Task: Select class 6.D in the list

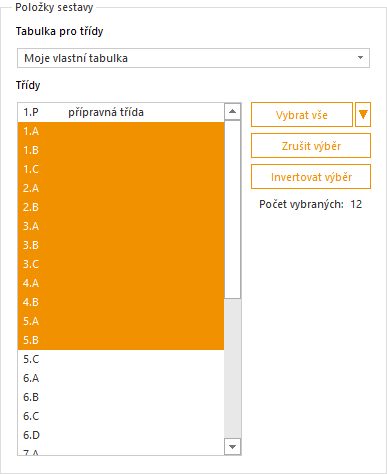Action: pyautogui.click(x=121, y=435)
